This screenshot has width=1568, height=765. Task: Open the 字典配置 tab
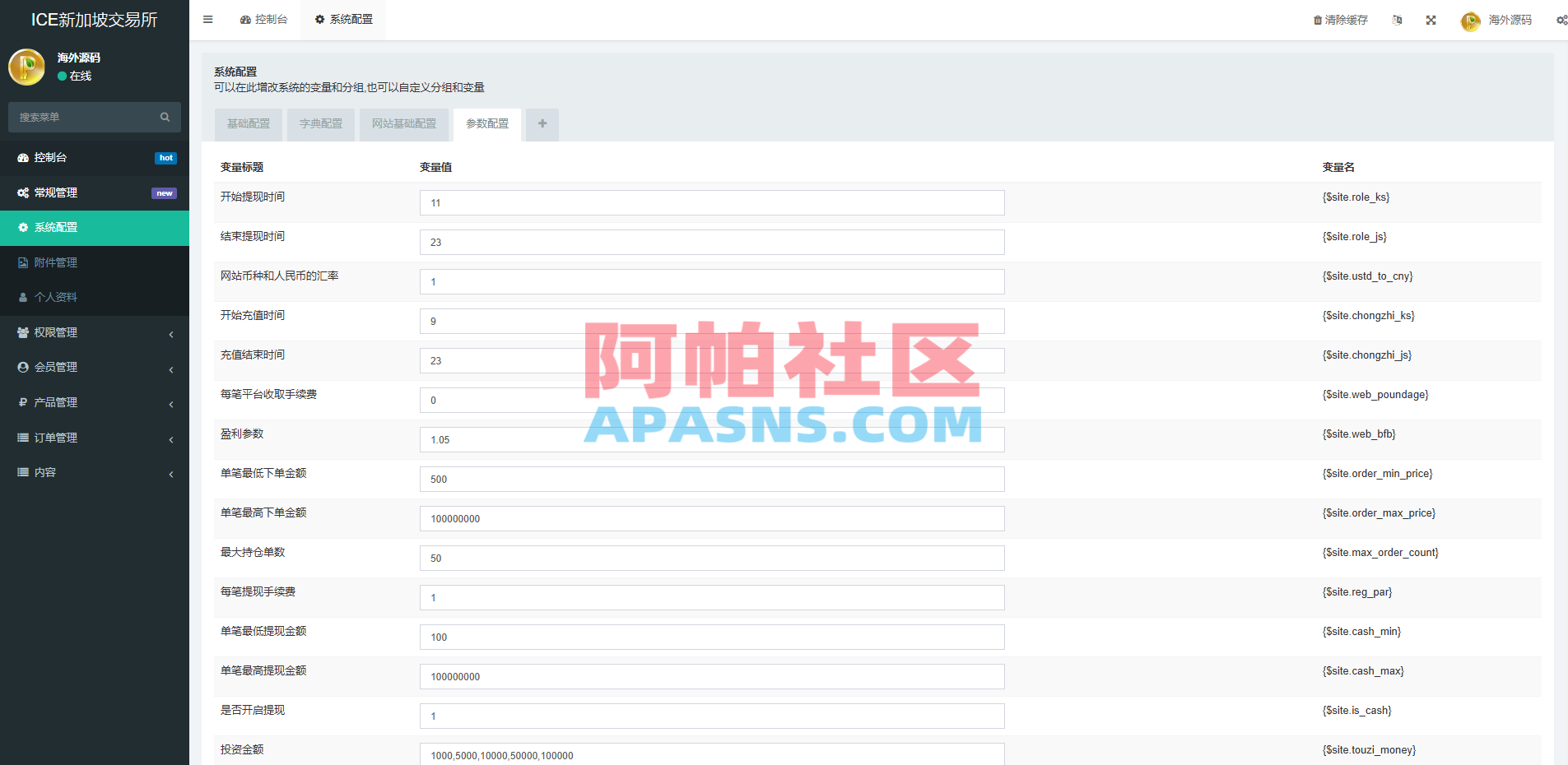tap(320, 123)
